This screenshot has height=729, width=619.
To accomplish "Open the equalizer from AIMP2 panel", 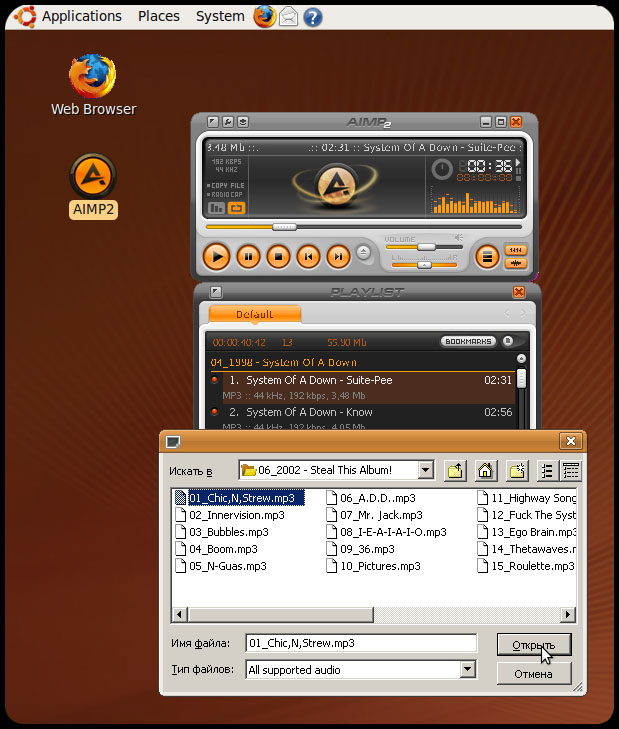I will [515, 250].
